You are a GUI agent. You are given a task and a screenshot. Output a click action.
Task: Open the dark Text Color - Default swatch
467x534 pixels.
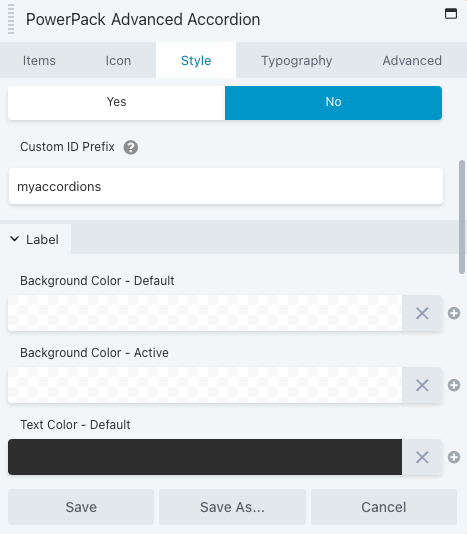[x=205, y=457]
